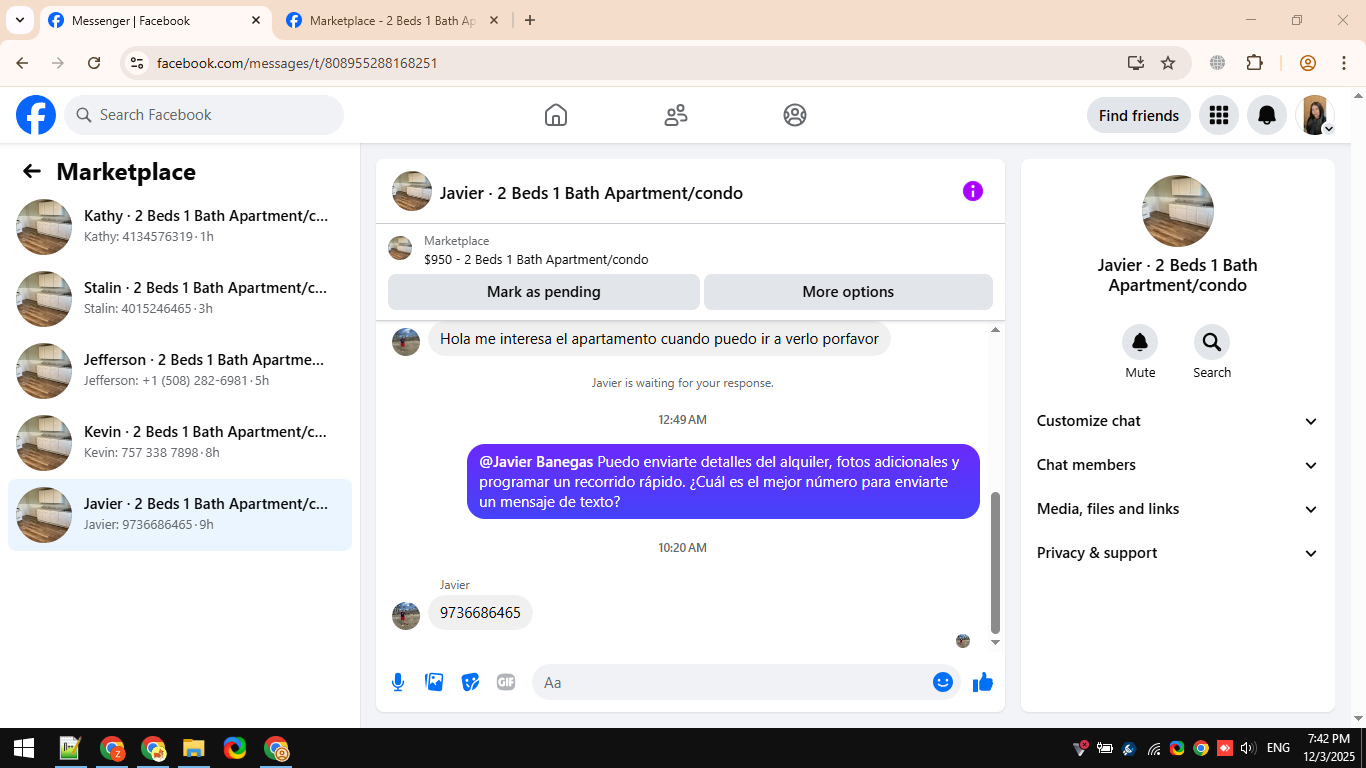Go back from Marketplace chats list
Screen dimensions: 1366x768
[x=32, y=171]
